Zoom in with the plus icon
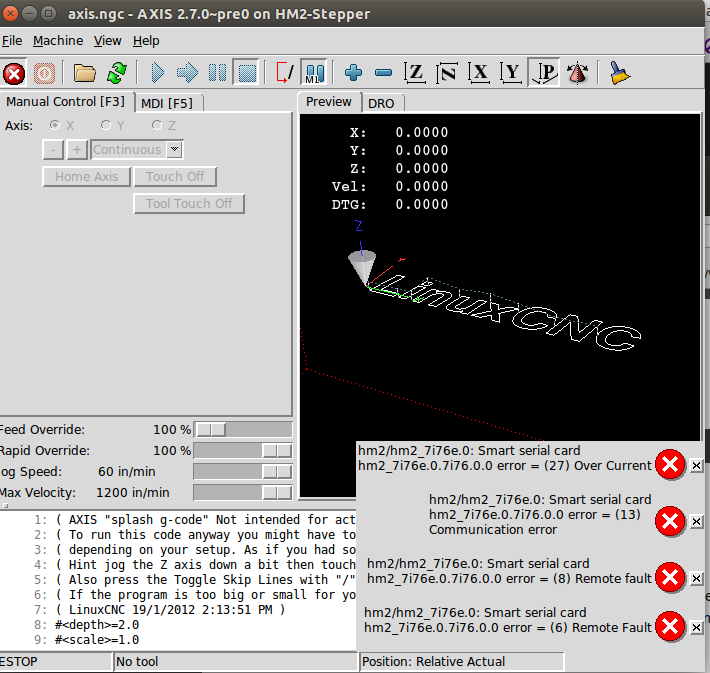This screenshot has height=673, width=710. click(353, 73)
